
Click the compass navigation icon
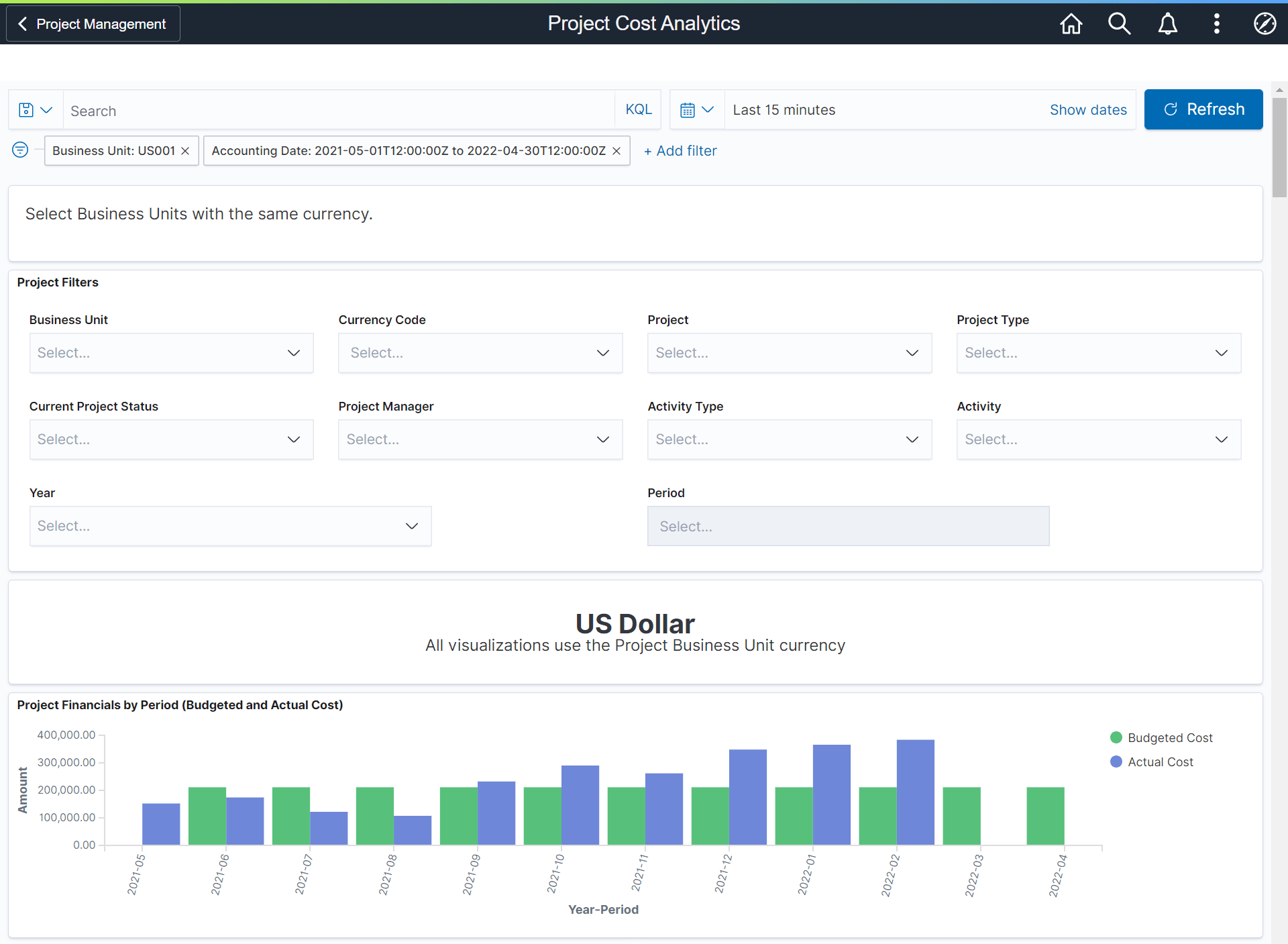pyautogui.click(x=1265, y=23)
